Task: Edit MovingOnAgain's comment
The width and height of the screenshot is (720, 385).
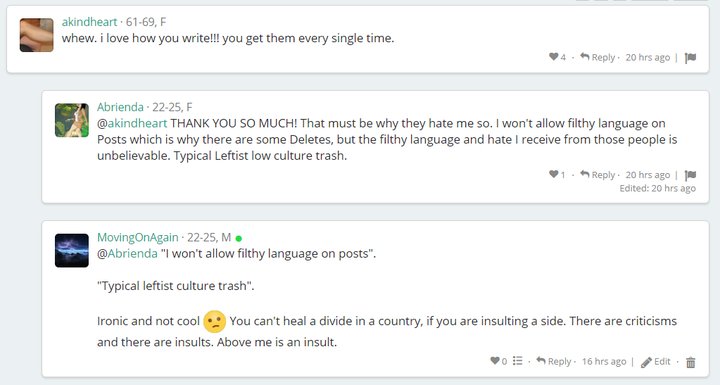Action: (x=656, y=362)
